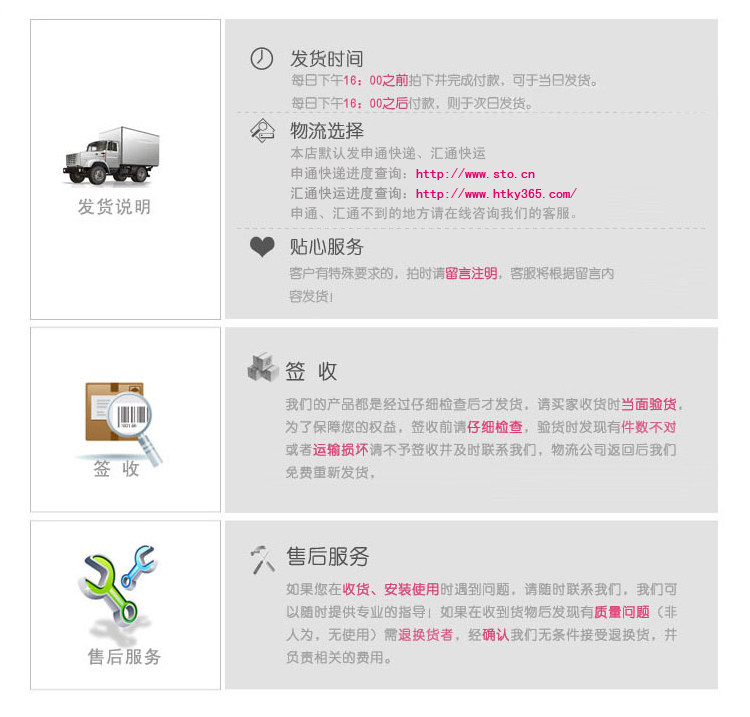The height and width of the screenshot is (717, 750).
Task: Open the www.htky365.com tracking link
Action: pyautogui.click(x=496, y=194)
